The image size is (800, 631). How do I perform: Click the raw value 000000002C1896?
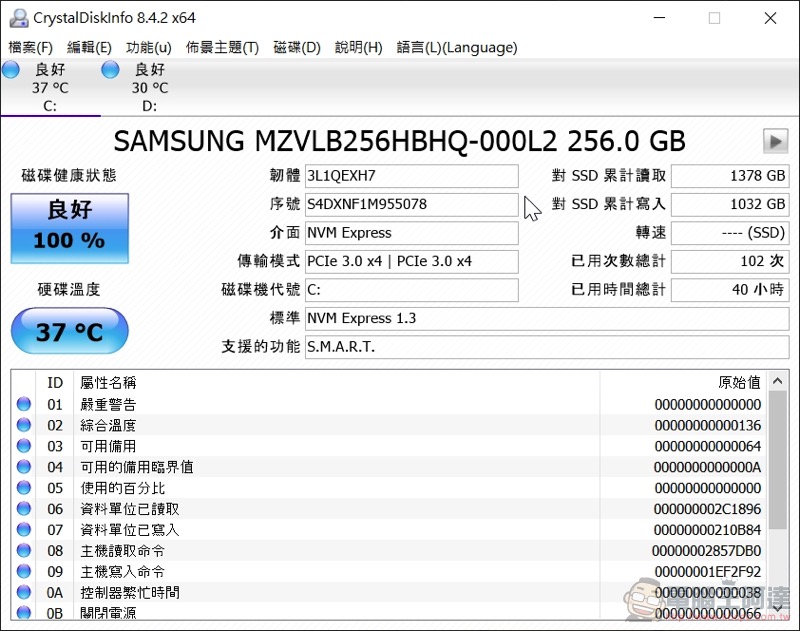708,509
